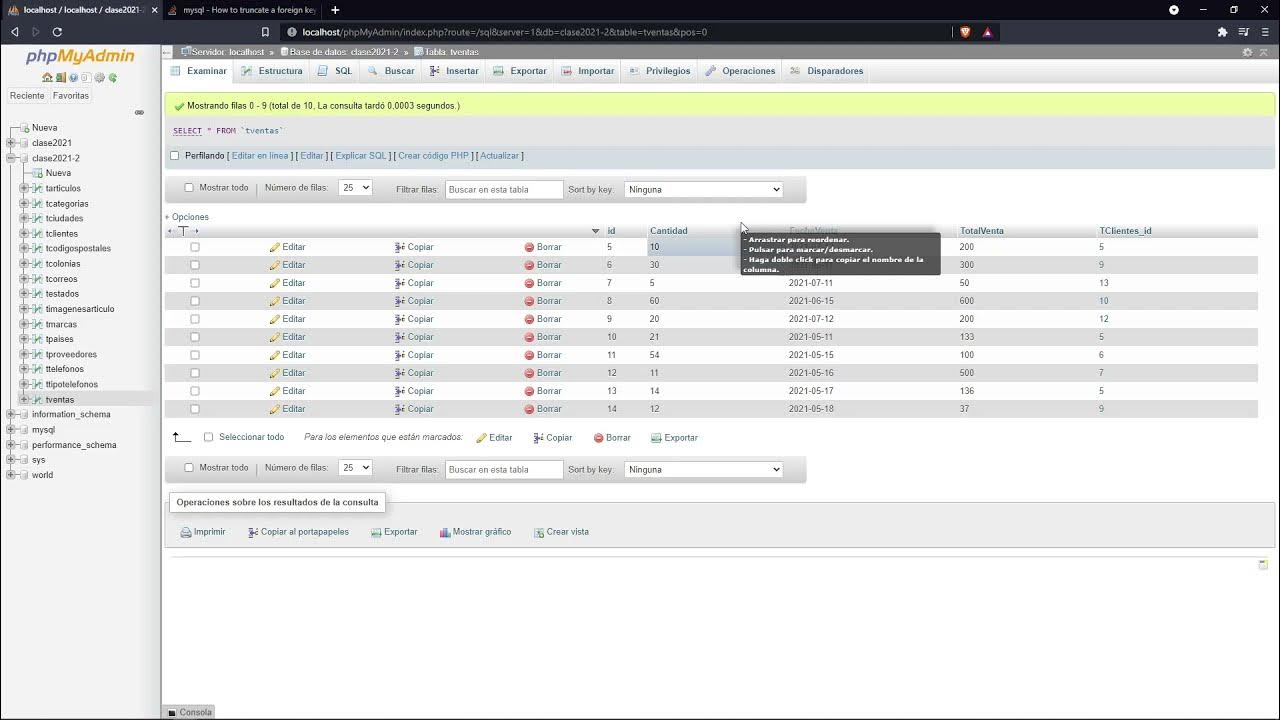This screenshot has width=1280, height=720.
Task: Select the row checkbox for id 5
Action: [x=195, y=247]
